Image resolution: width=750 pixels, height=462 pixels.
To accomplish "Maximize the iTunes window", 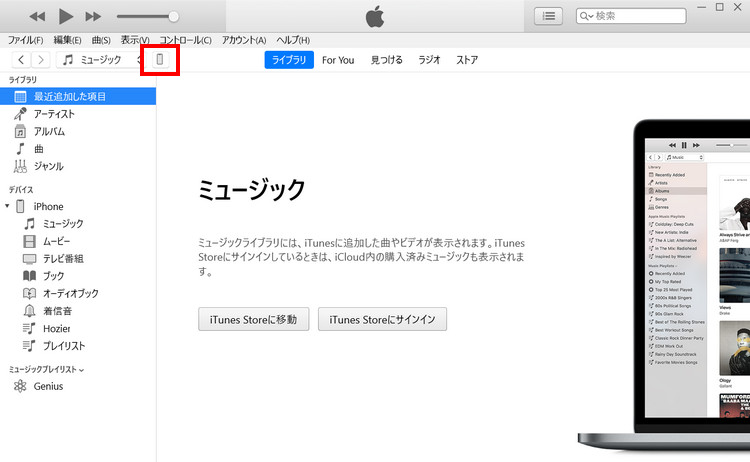I will pyautogui.click(x=719, y=7).
